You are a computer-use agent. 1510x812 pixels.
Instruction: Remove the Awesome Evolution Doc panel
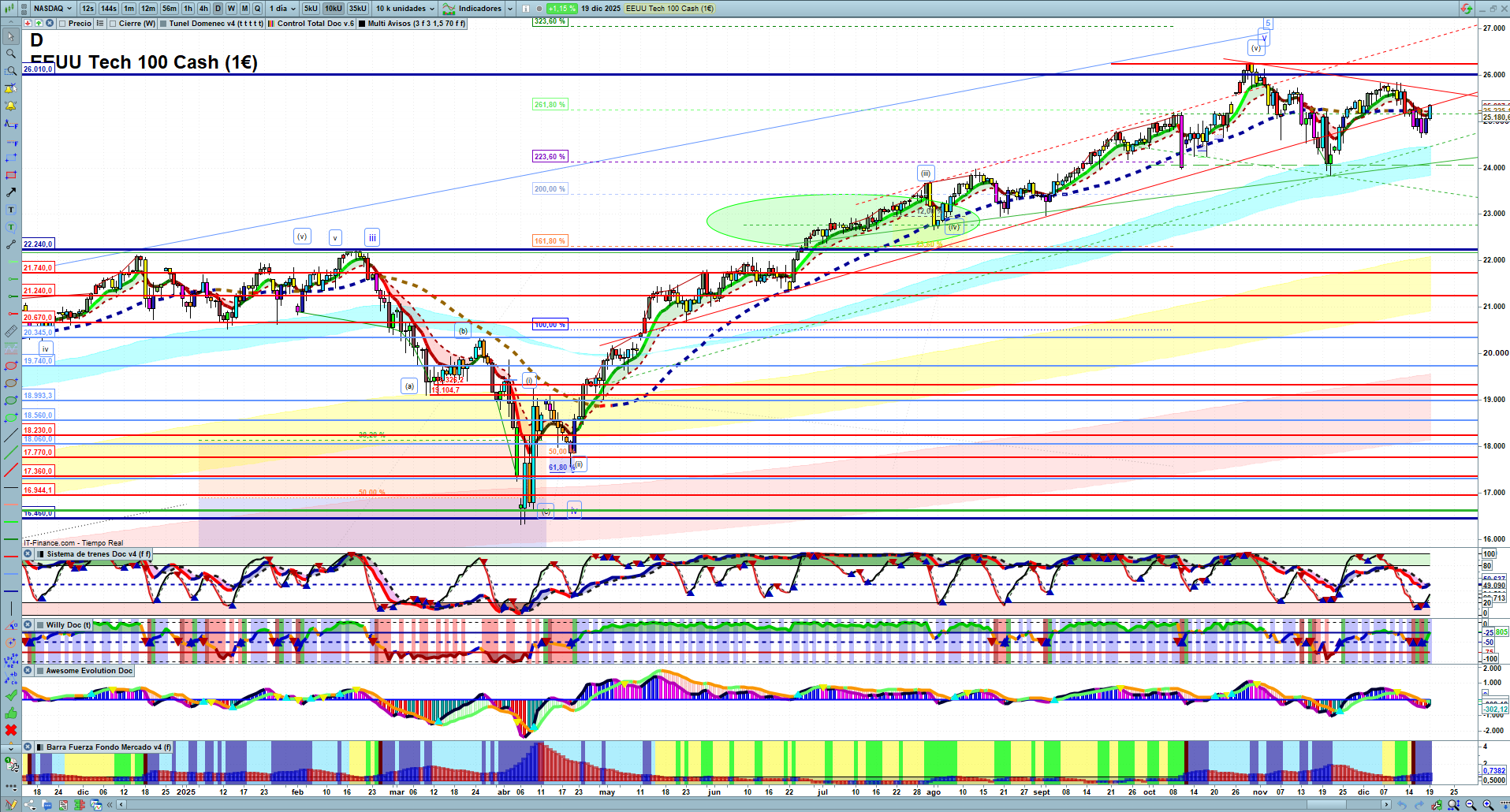pyautogui.click(x=28, y=671)
